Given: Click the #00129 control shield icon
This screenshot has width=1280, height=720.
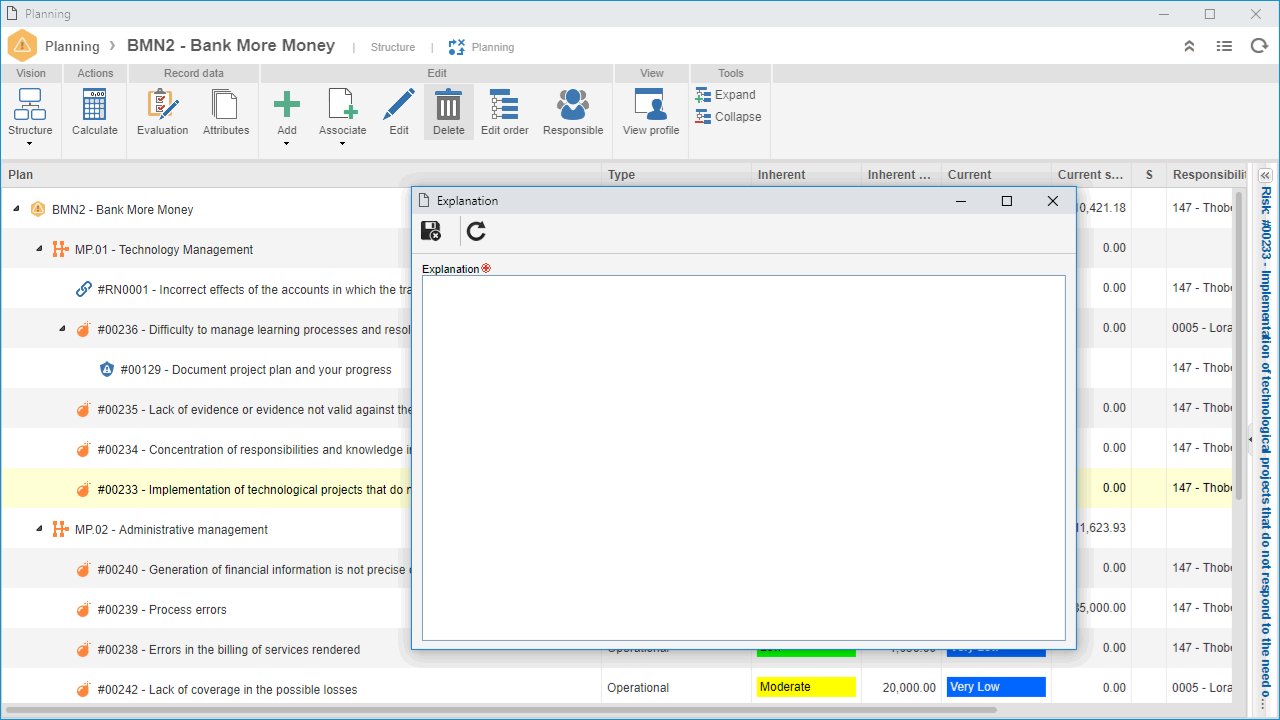Looking at the screenshot, I should (107, 369).
